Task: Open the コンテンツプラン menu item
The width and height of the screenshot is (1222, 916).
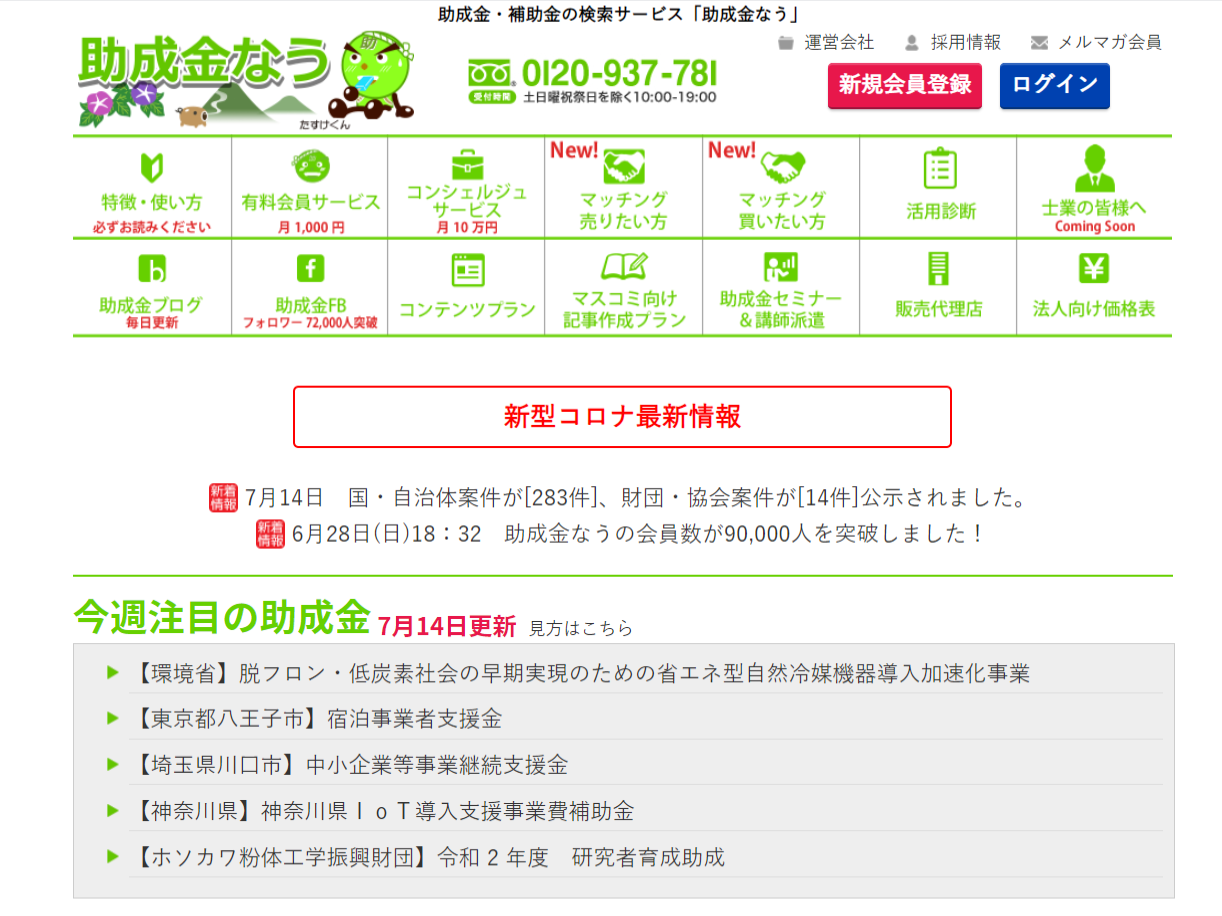Action: 467,287
